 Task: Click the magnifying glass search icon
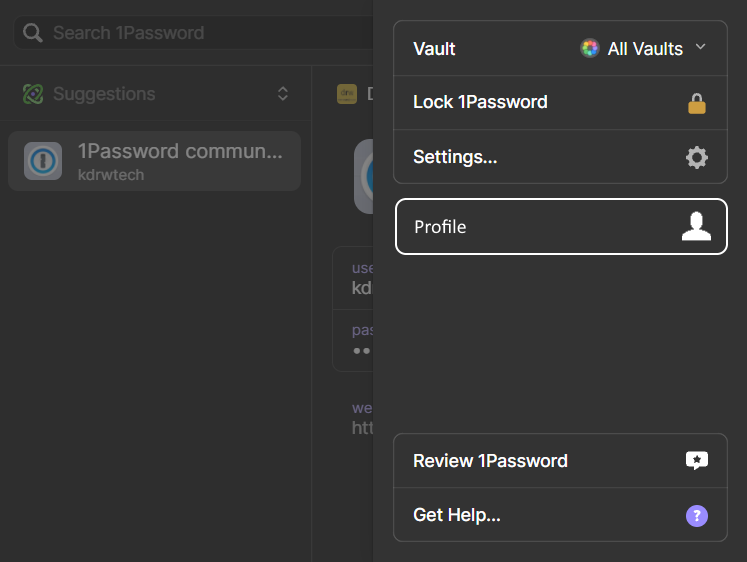coord(33,33)
